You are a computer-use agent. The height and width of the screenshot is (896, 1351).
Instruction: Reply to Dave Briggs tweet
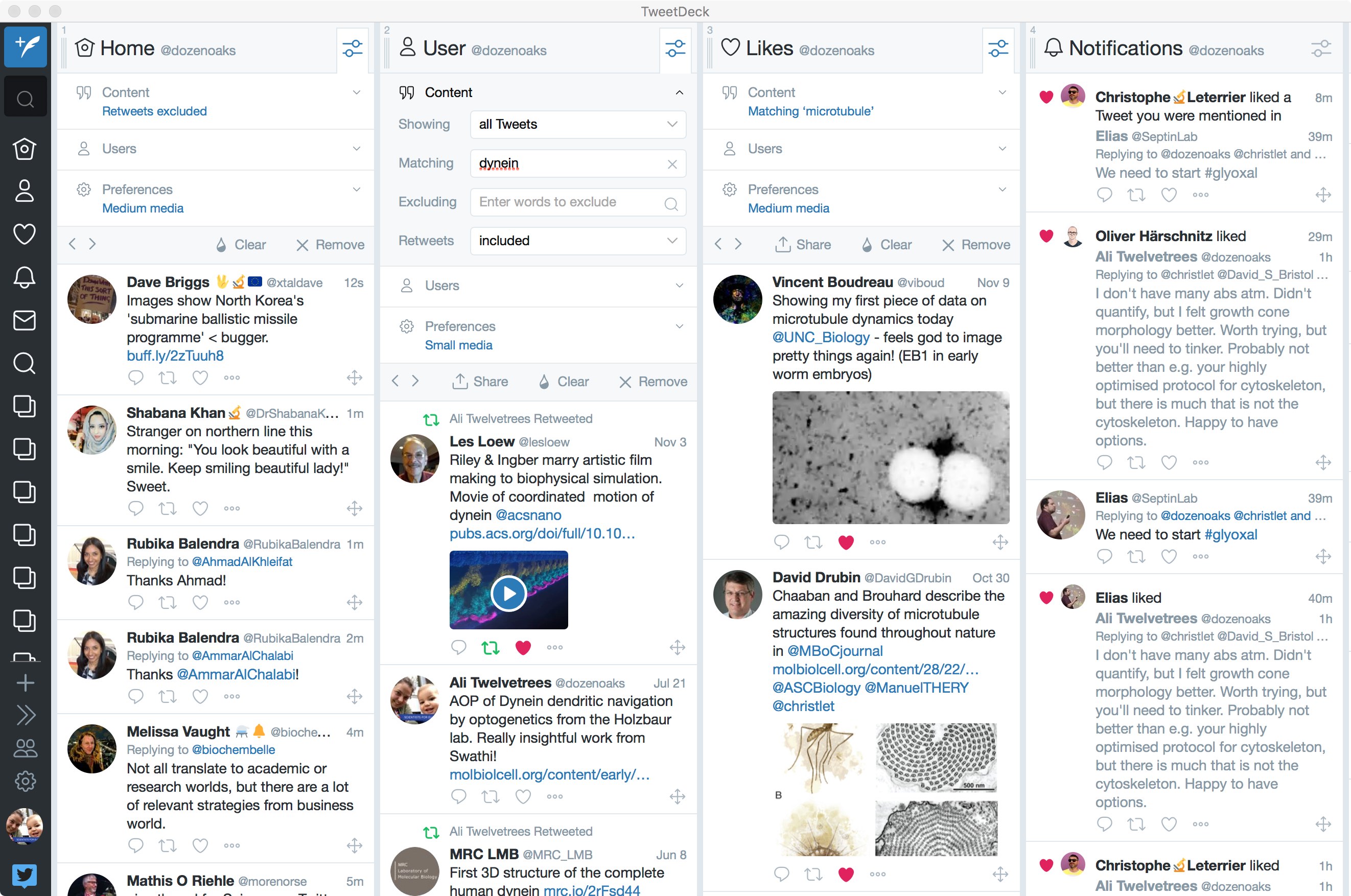tap(135, 377)
